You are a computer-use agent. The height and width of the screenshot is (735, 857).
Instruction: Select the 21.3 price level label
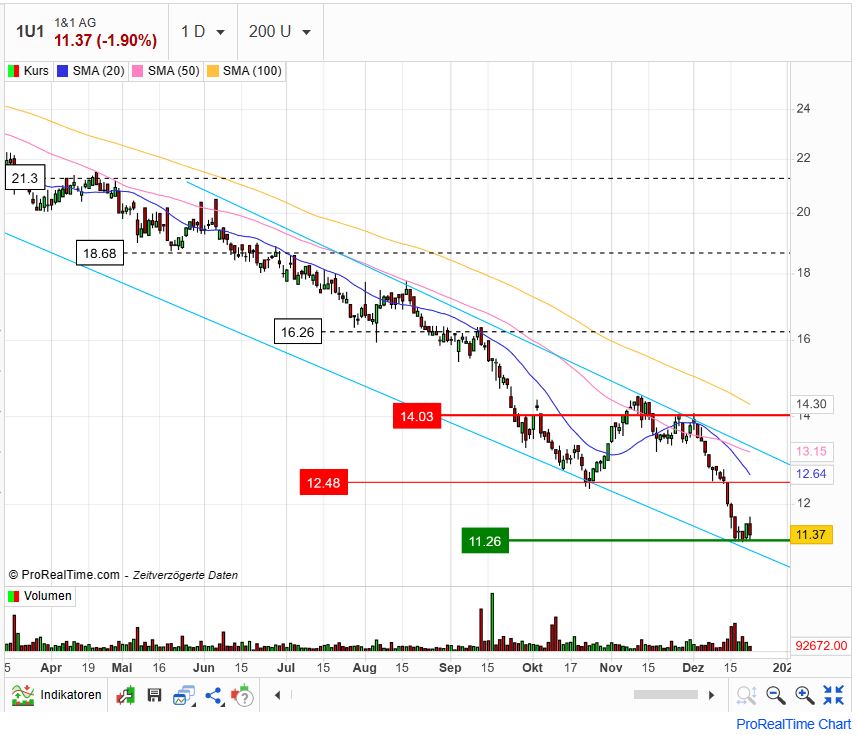click(x=25, y=178)
